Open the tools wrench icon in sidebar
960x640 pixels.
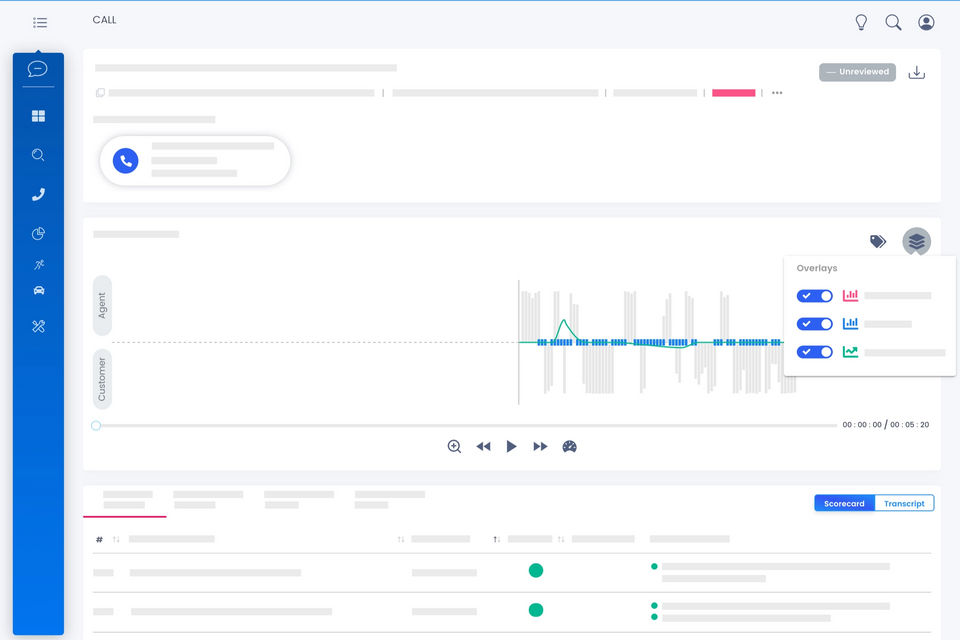pyautogui.click(x=38, y=326)
